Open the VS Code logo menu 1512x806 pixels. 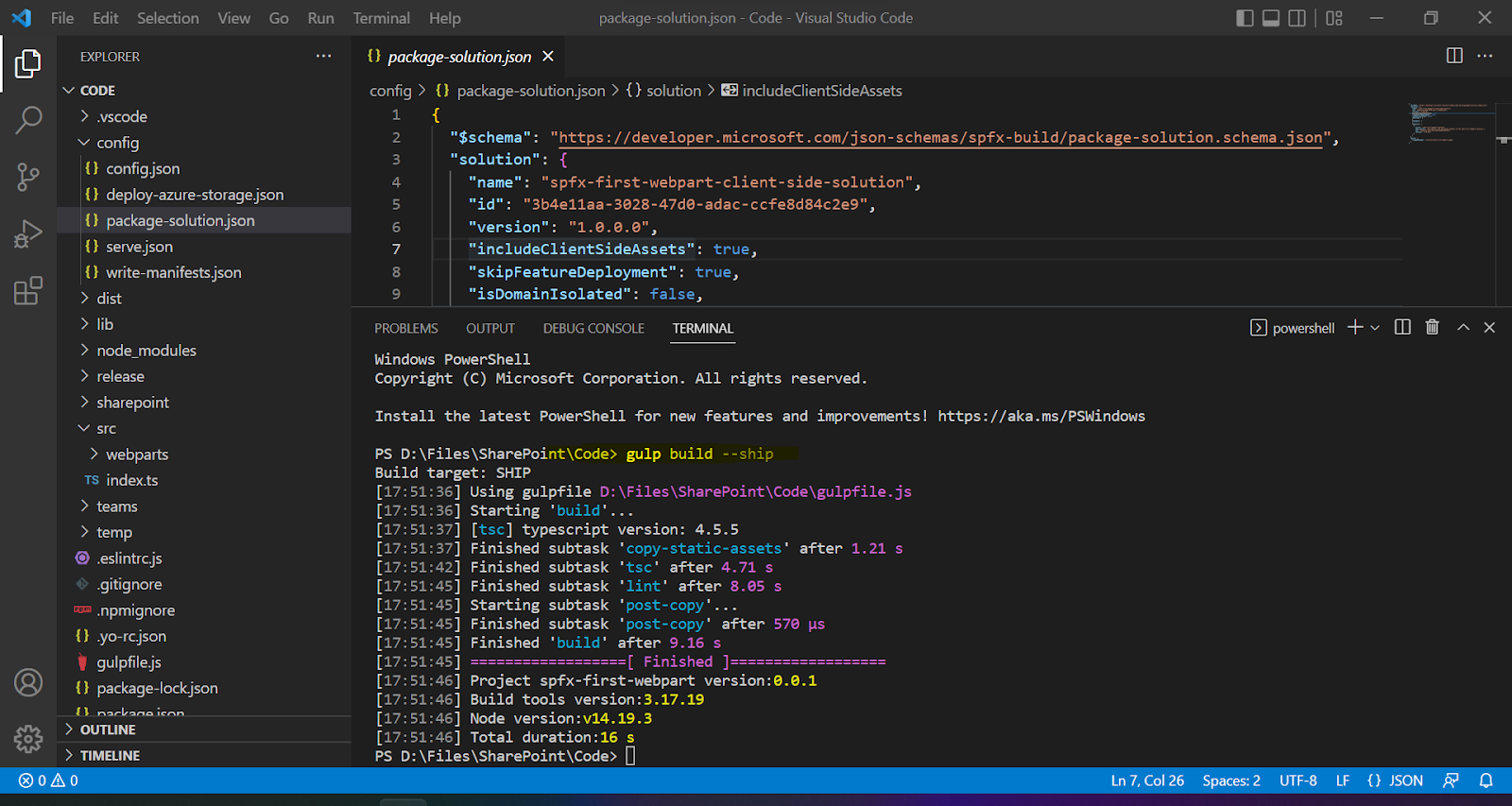(21, 18)
